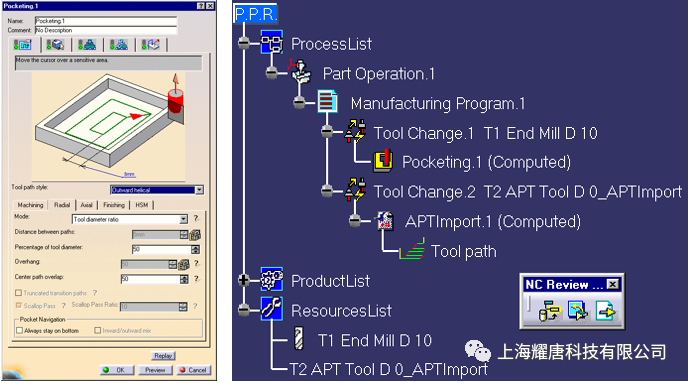Screen dimensions: 690x383
Task: Click the last NC Review toolbar icon
Action: tap(606, 310)
